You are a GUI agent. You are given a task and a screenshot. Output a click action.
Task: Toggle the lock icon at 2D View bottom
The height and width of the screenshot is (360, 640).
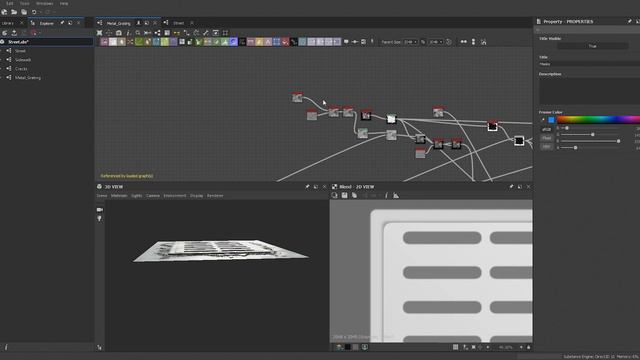click(x=529, y=347)
